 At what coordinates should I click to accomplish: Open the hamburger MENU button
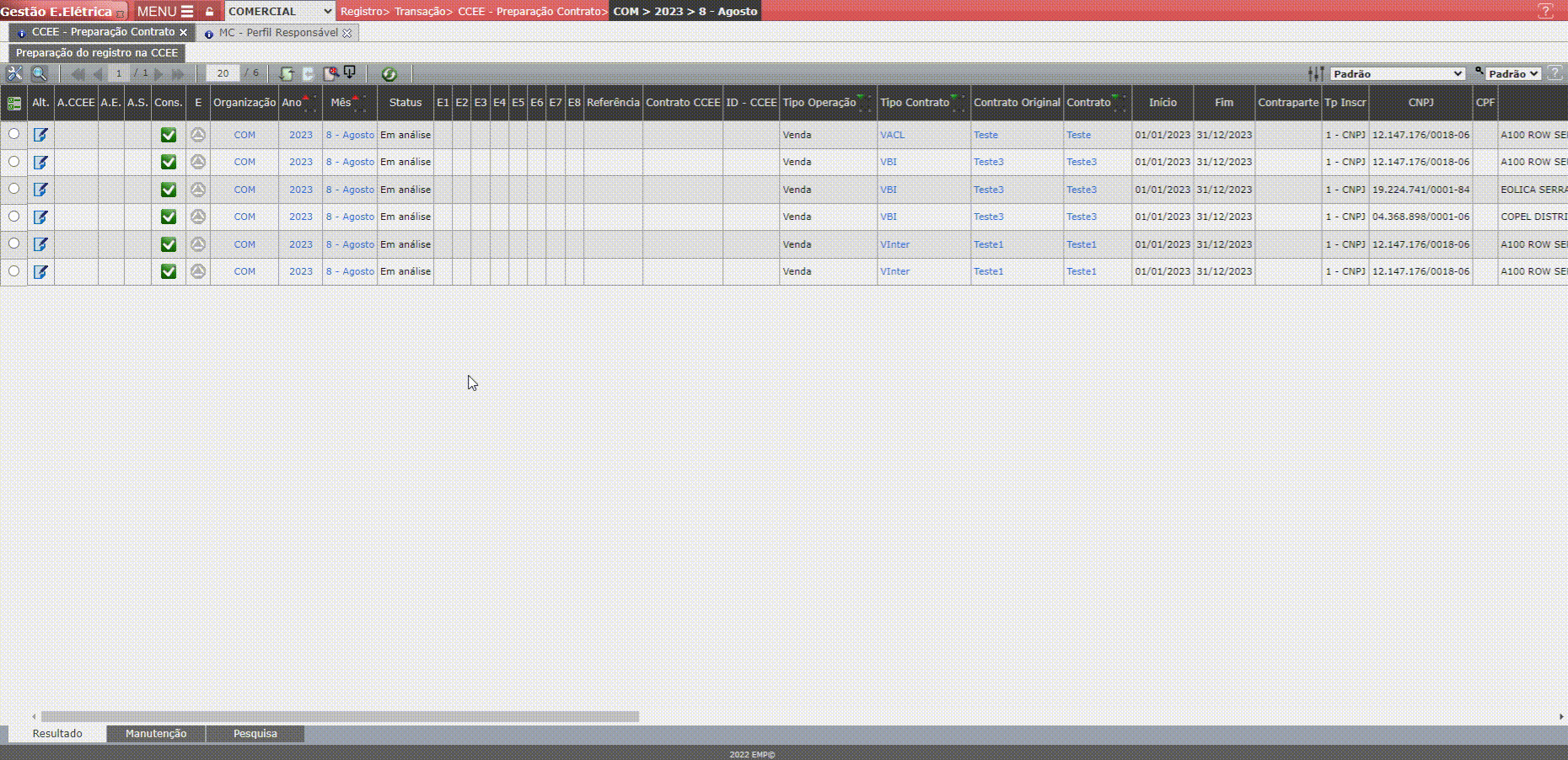coord(165,12)
